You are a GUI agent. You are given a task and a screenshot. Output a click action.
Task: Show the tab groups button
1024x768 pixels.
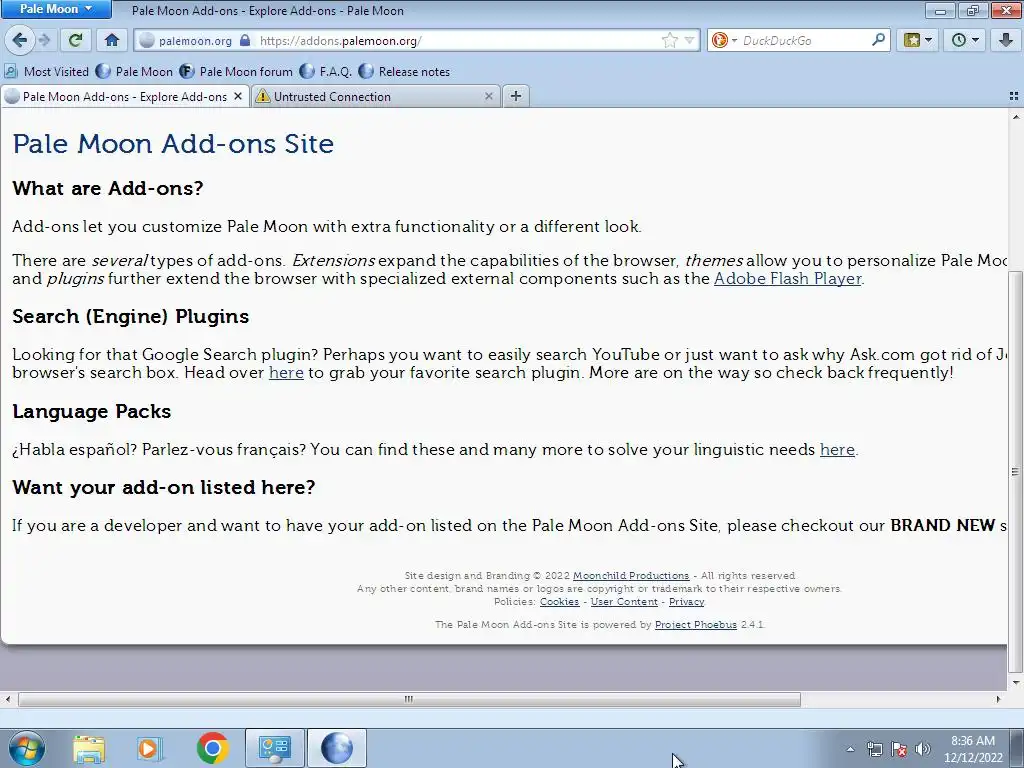click(x=1014, y=96)
